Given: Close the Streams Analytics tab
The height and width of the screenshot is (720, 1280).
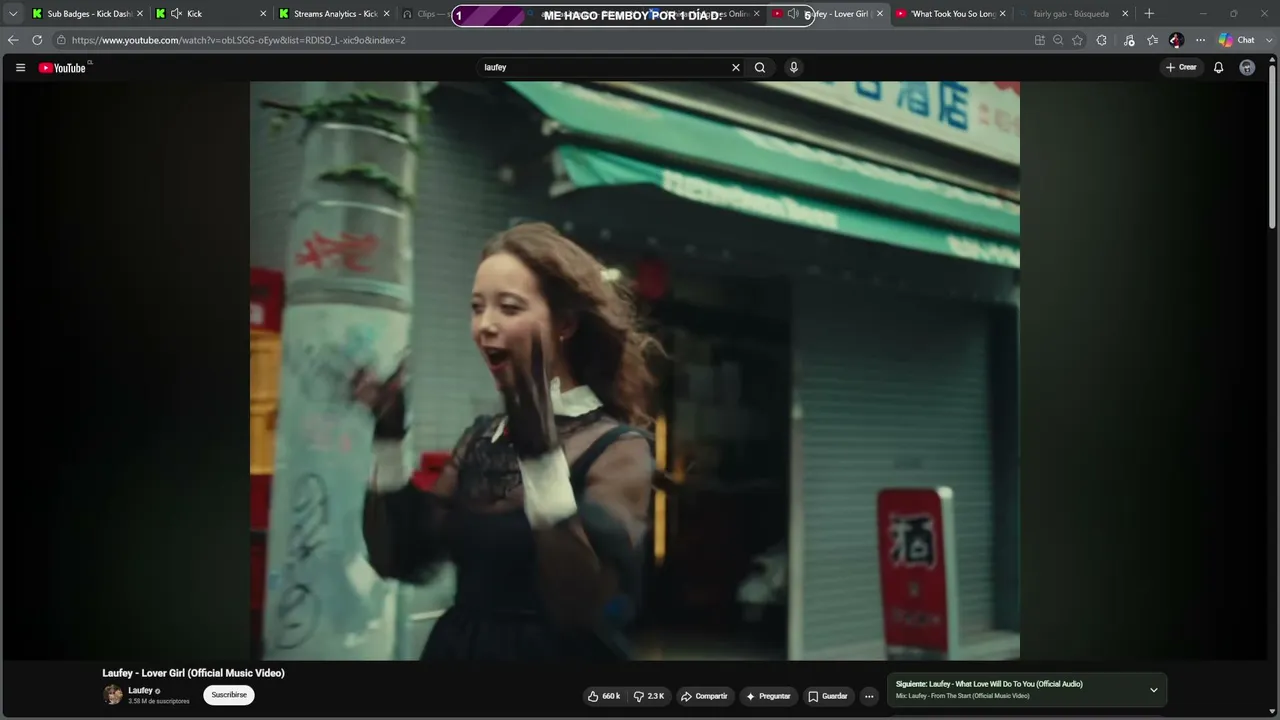Looking at the screenshot, I should [x=387, y=14].
